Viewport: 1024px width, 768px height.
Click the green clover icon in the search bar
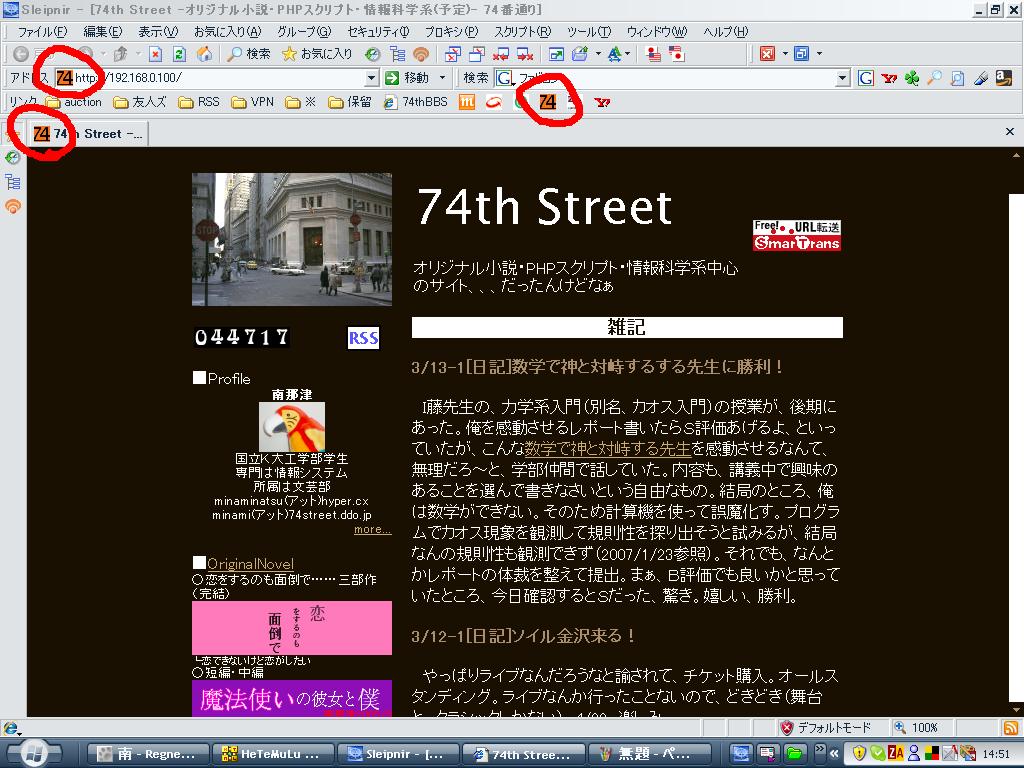click(911, 78)
